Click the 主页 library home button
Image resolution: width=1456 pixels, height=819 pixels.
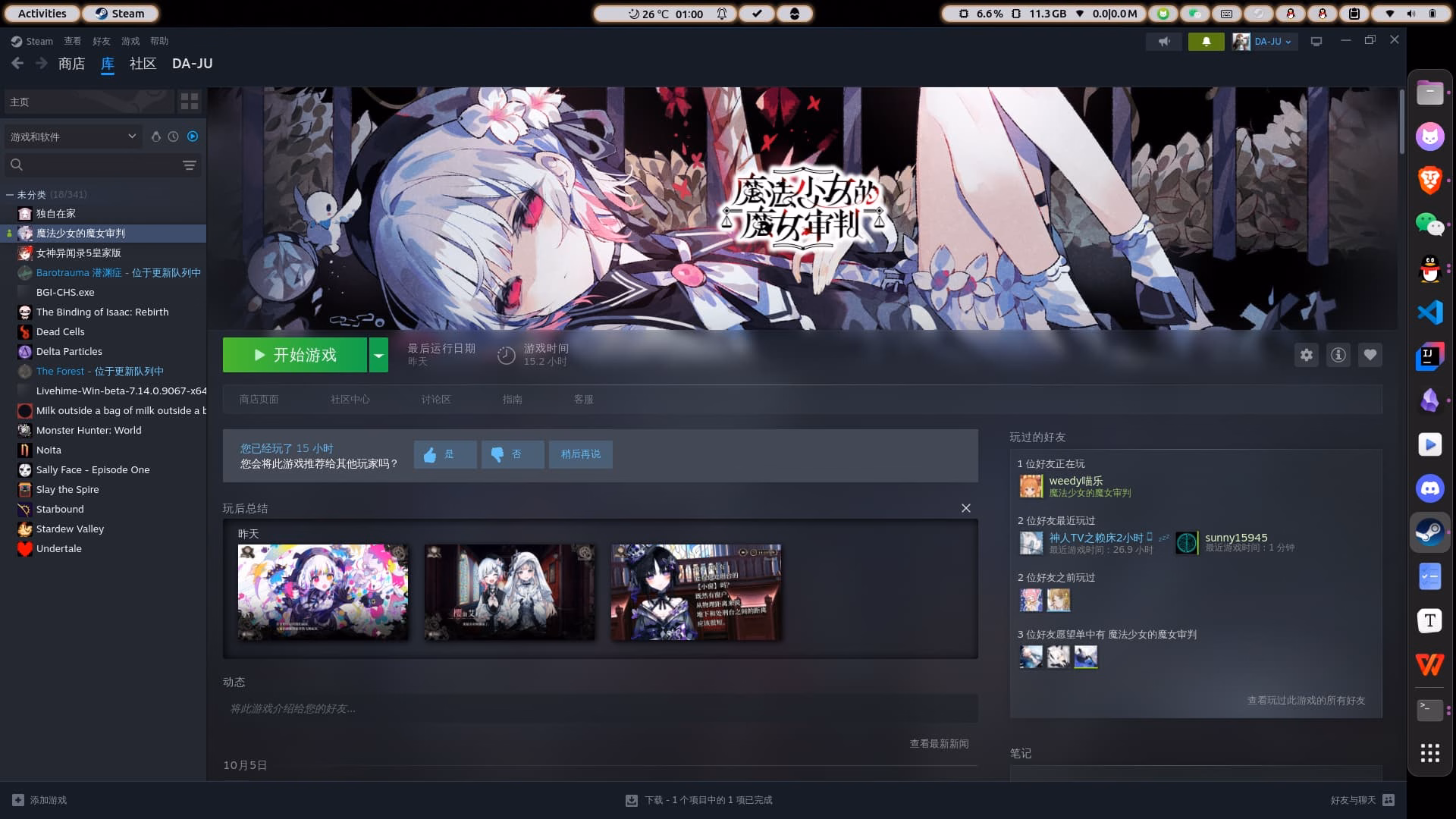click(88, 102)
